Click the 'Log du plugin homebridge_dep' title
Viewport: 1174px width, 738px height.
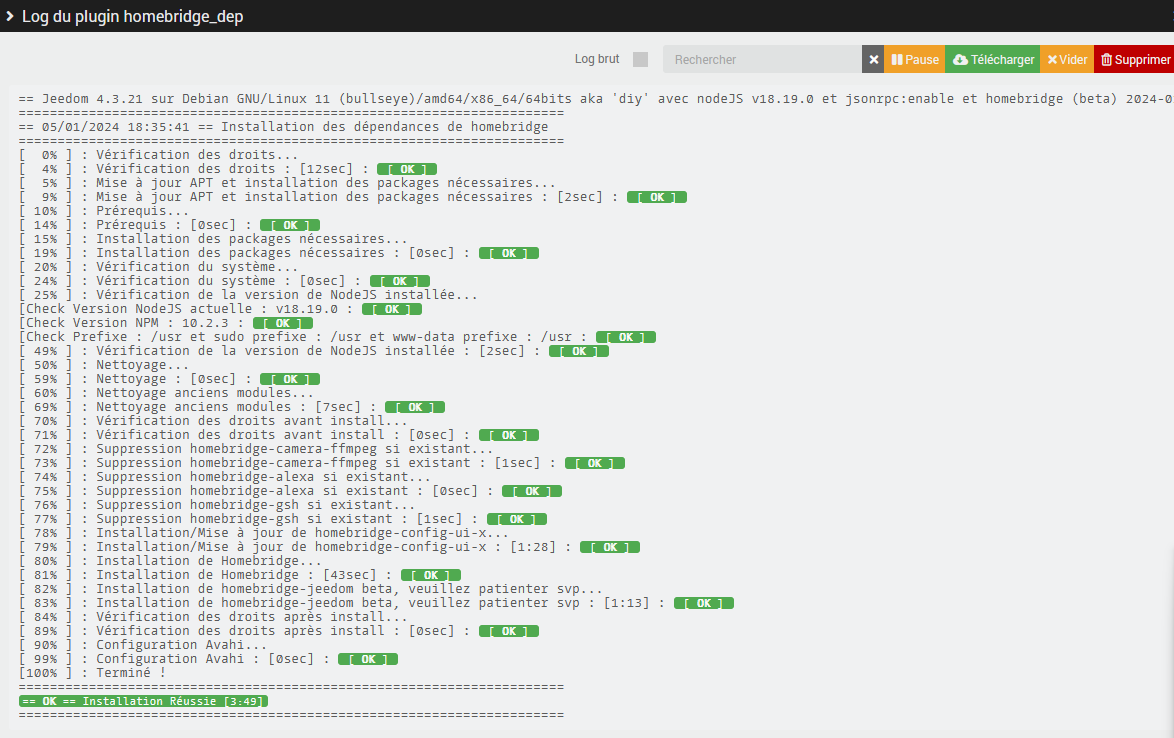133,16
